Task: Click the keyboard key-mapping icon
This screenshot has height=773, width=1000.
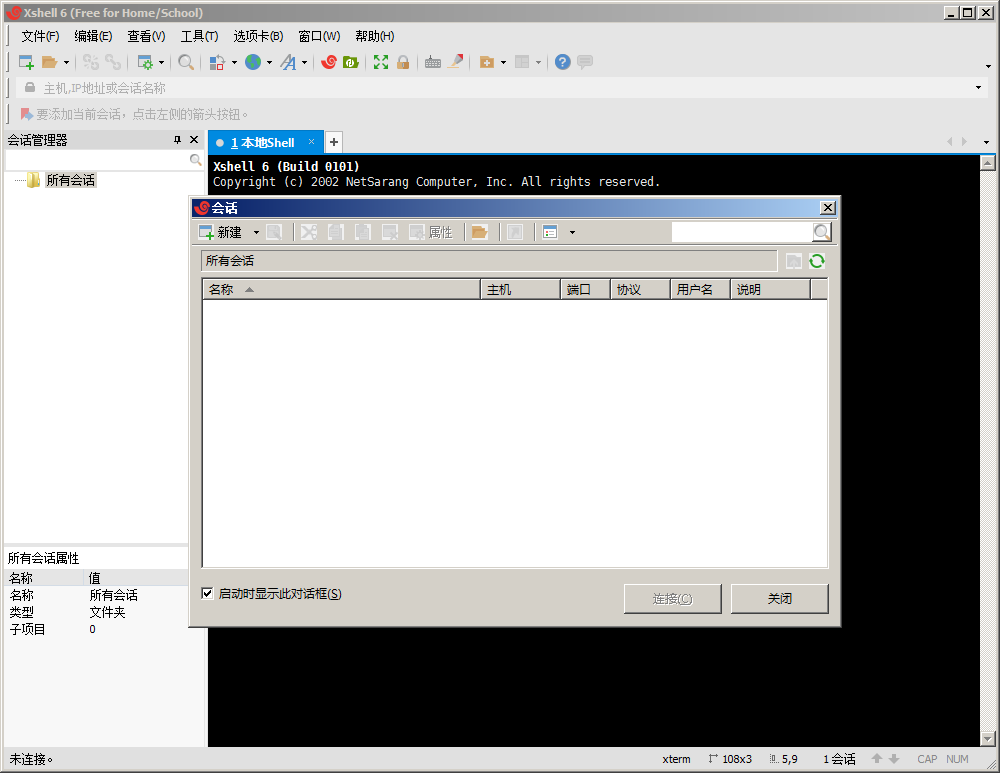Action: [x=432, y=62]
